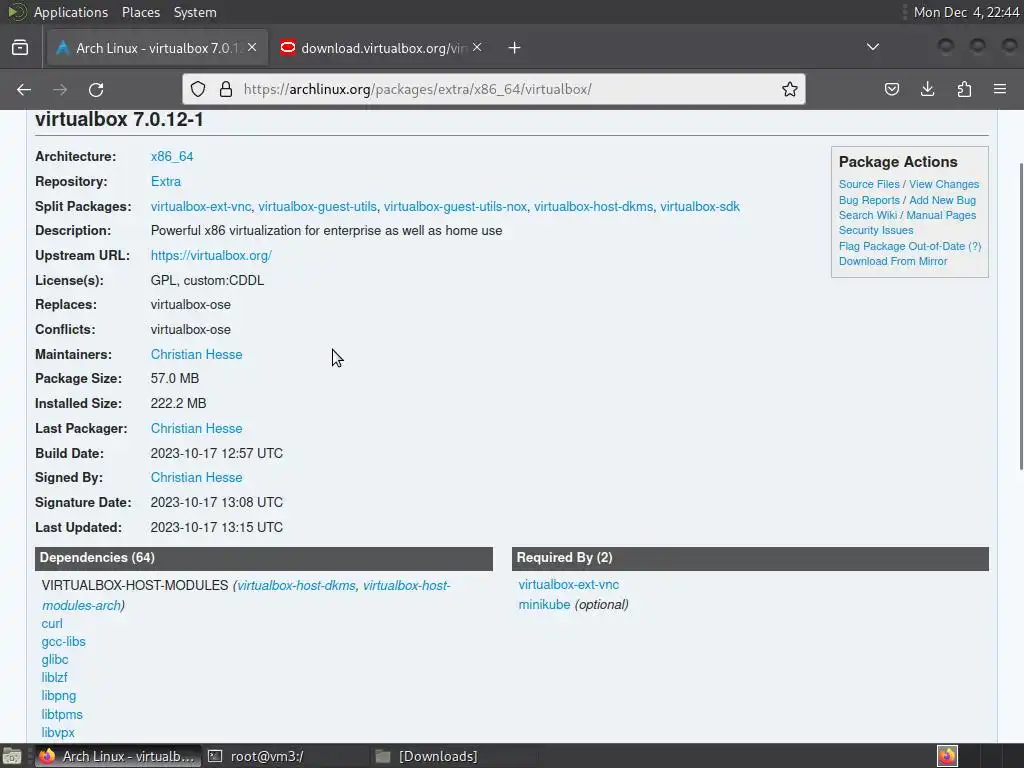Open Bug Reports link
The width and height of the screenshot is (1024, 768).
869,200
